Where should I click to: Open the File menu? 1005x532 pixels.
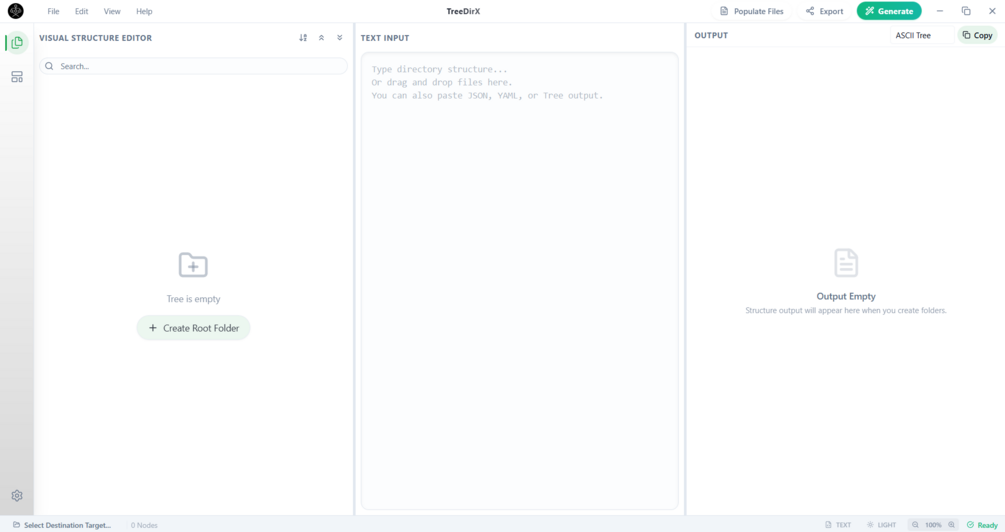coord(53,12)
